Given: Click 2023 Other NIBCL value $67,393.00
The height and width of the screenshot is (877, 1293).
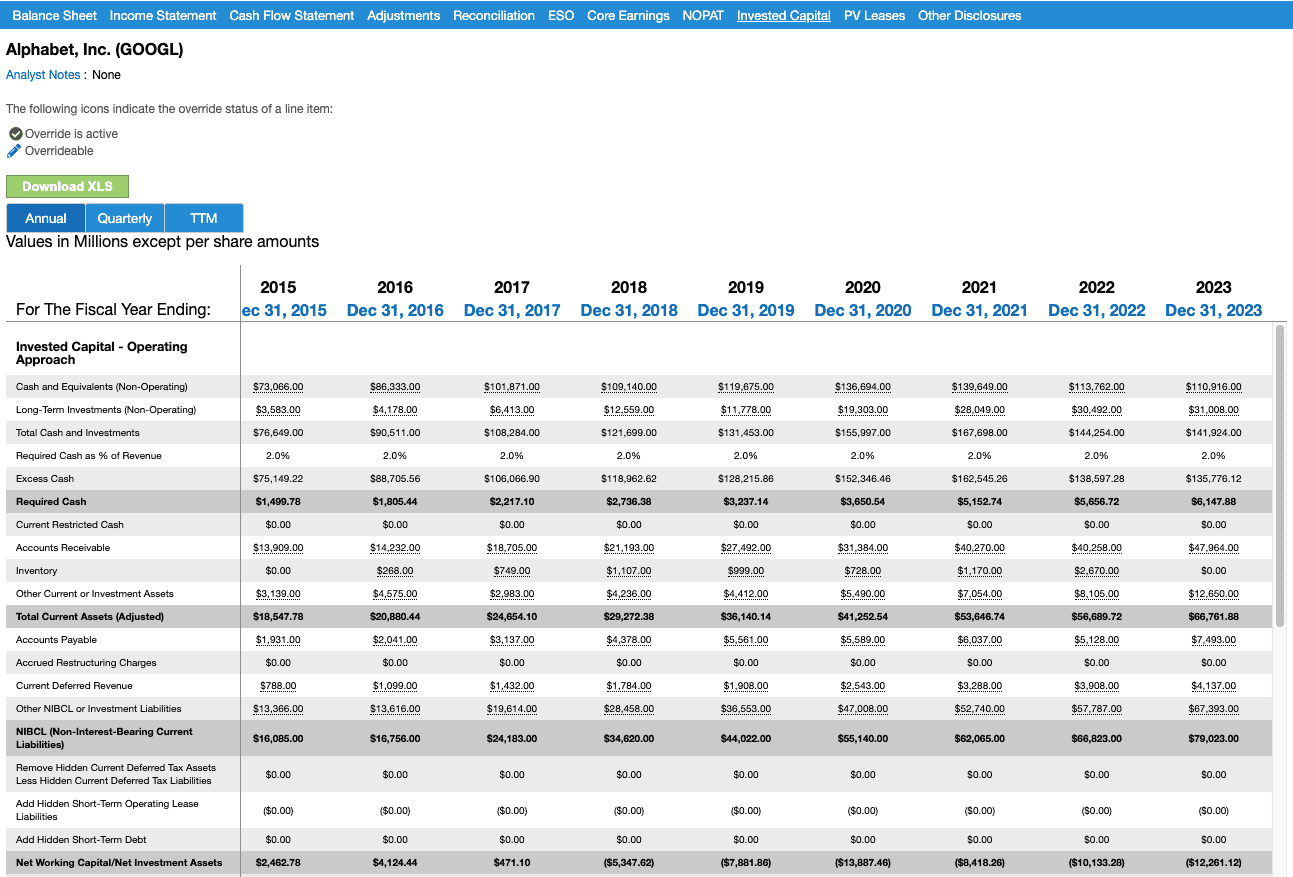Looking at the screenshot, I should [1214, 709].
